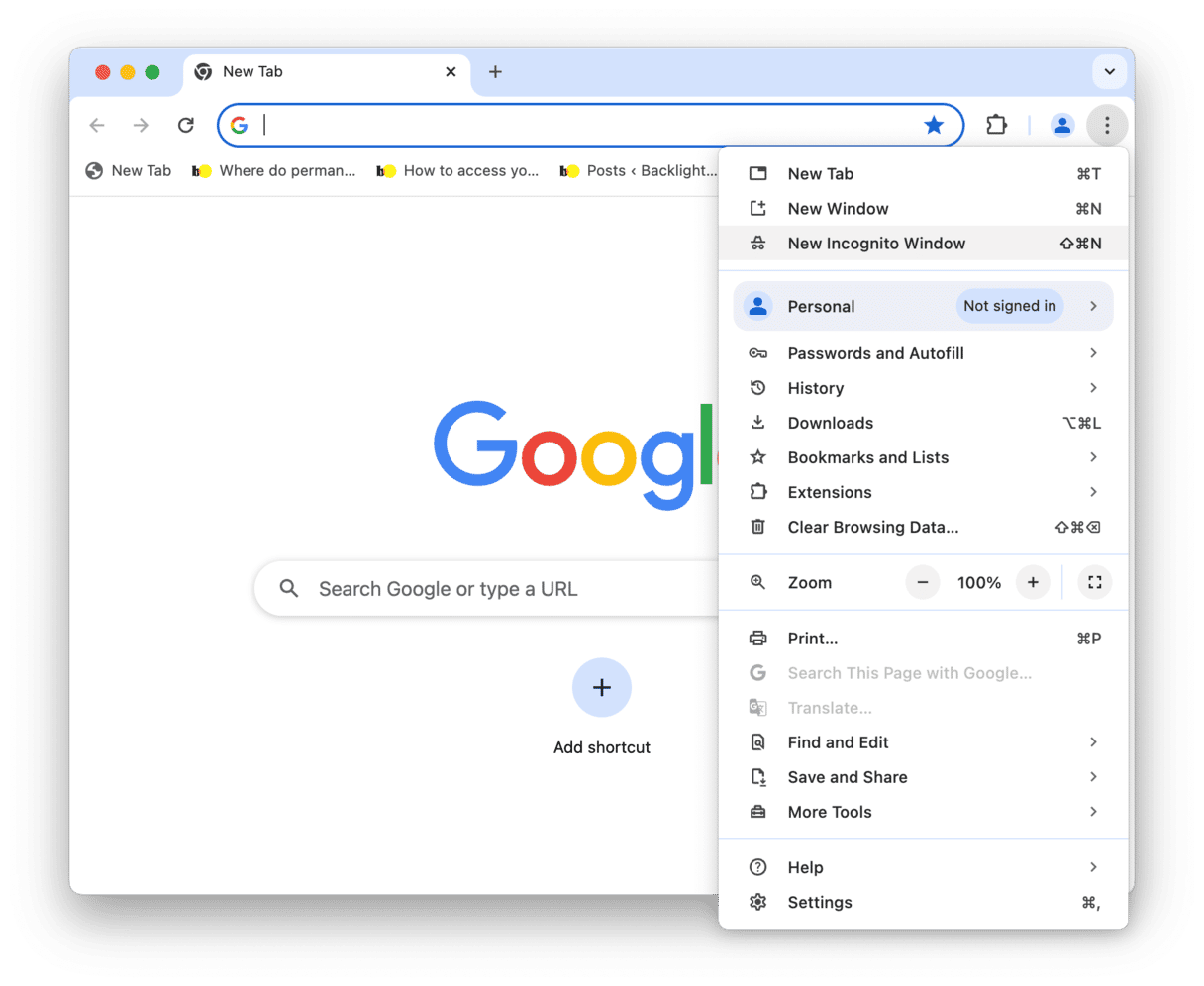This screenshot has height=986, width=1204.
Task: Click the toolbox icon beside More Tools
Action: click(757, 812)
